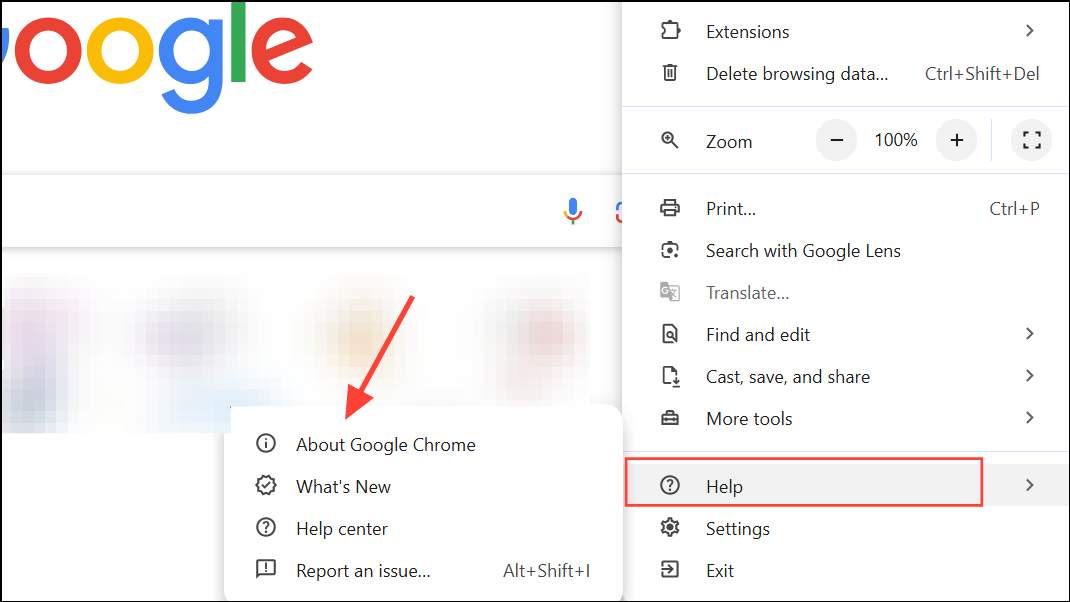Click the trash can icon for browsing data
Screen dimensions: 1070x602
(x=670, y=72)
